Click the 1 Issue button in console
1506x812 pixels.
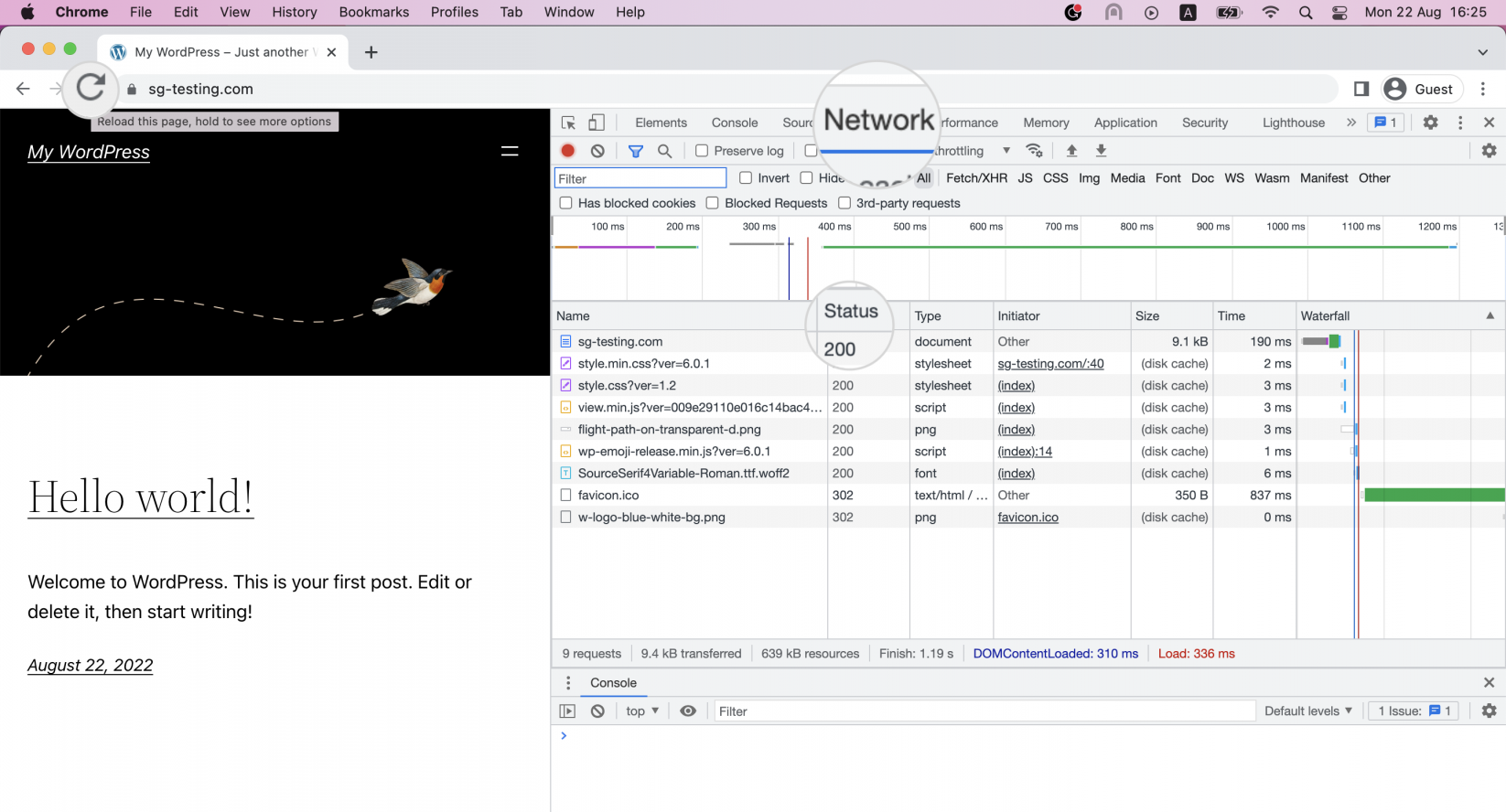(1414, 711)
